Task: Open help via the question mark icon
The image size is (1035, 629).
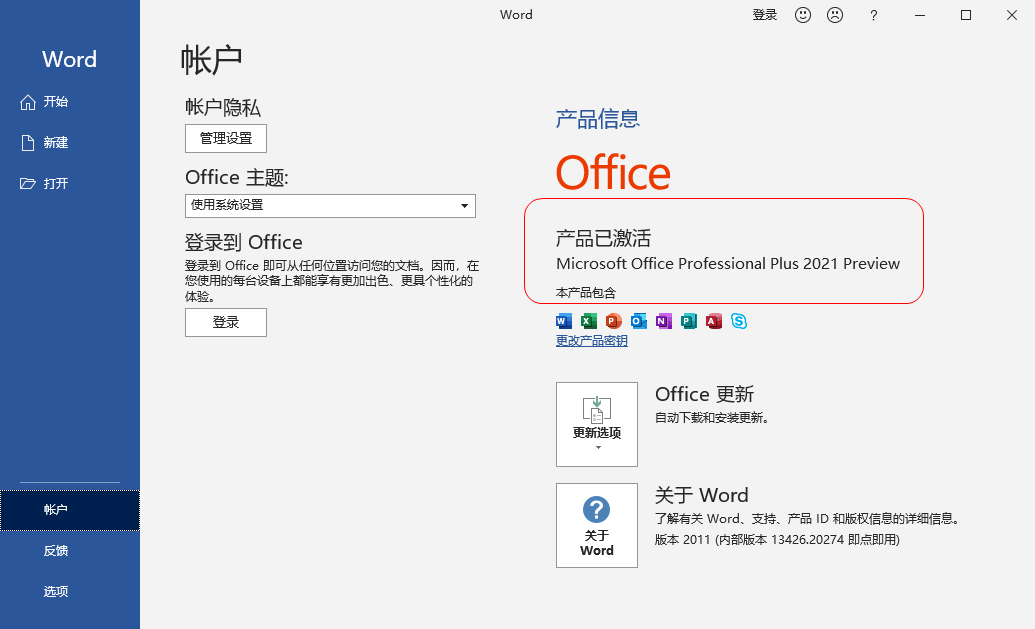Action: point(873,15)
